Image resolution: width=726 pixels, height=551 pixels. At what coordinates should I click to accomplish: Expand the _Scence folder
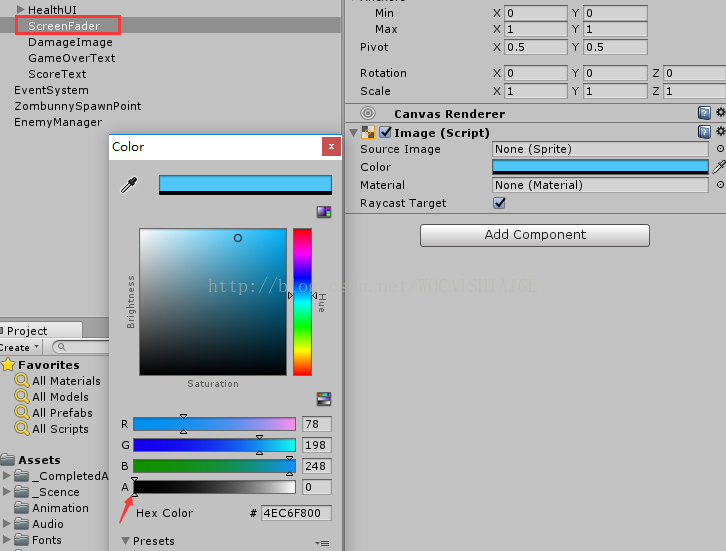[x=6, y=492]
